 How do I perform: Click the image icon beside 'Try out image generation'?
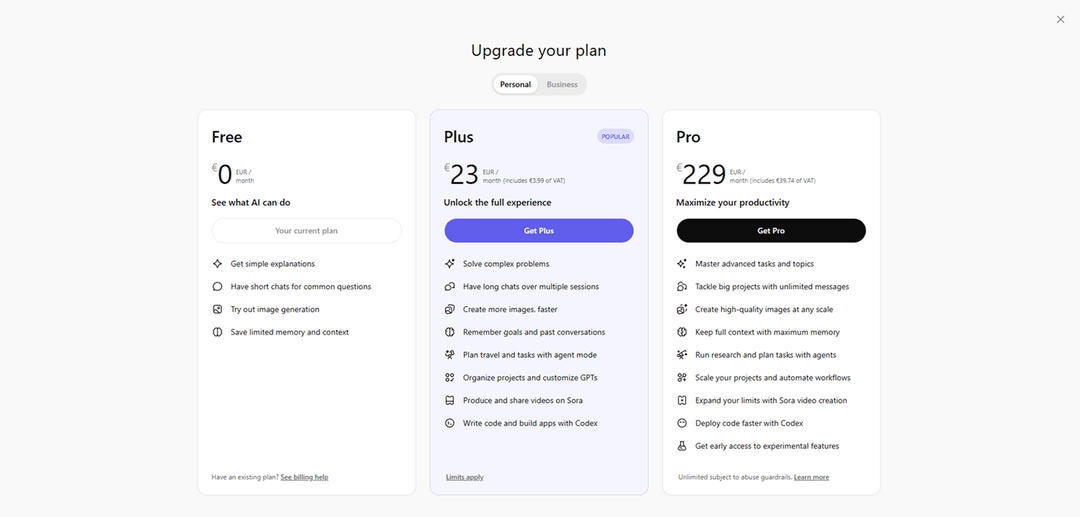[217, 310]
